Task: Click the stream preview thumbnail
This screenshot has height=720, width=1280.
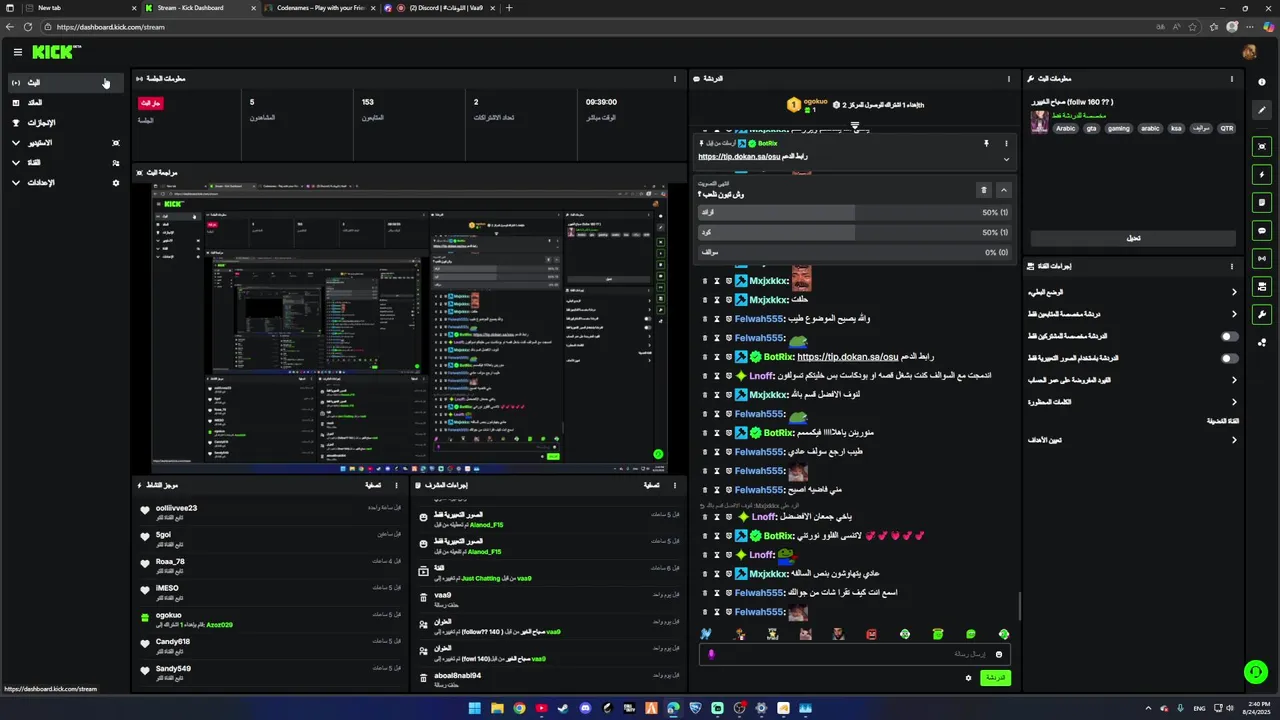Action: point(409,328)
